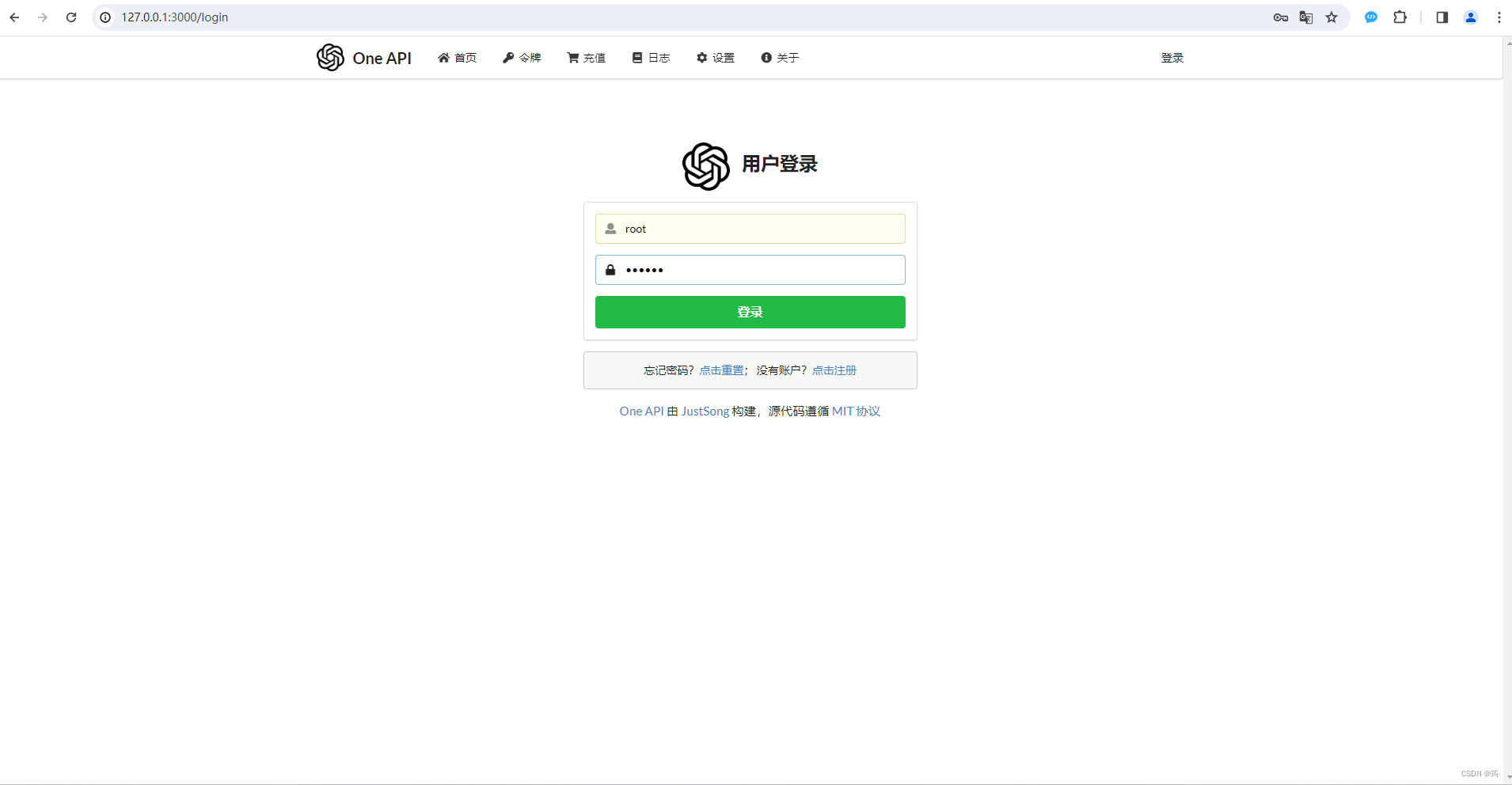Open the 日志 logs menu item

tap(651, 58)
